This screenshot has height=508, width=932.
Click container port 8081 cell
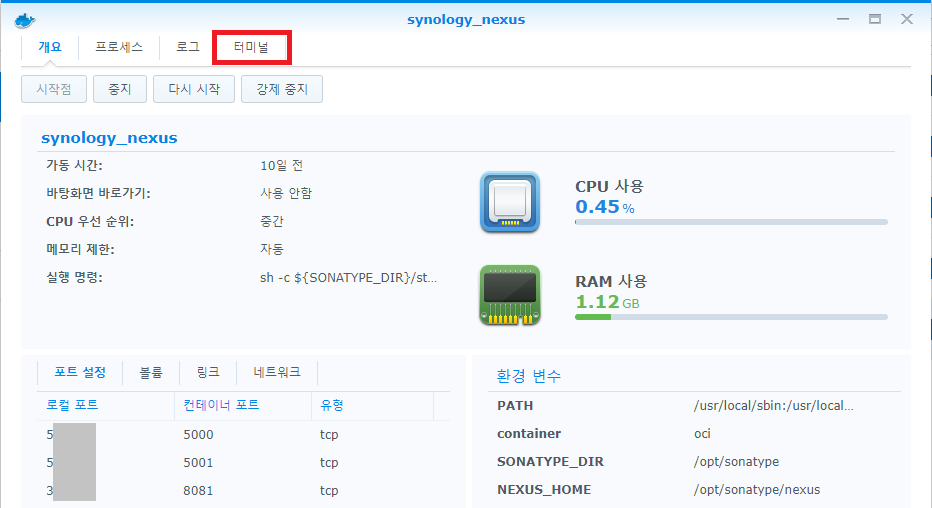(198, 491)
